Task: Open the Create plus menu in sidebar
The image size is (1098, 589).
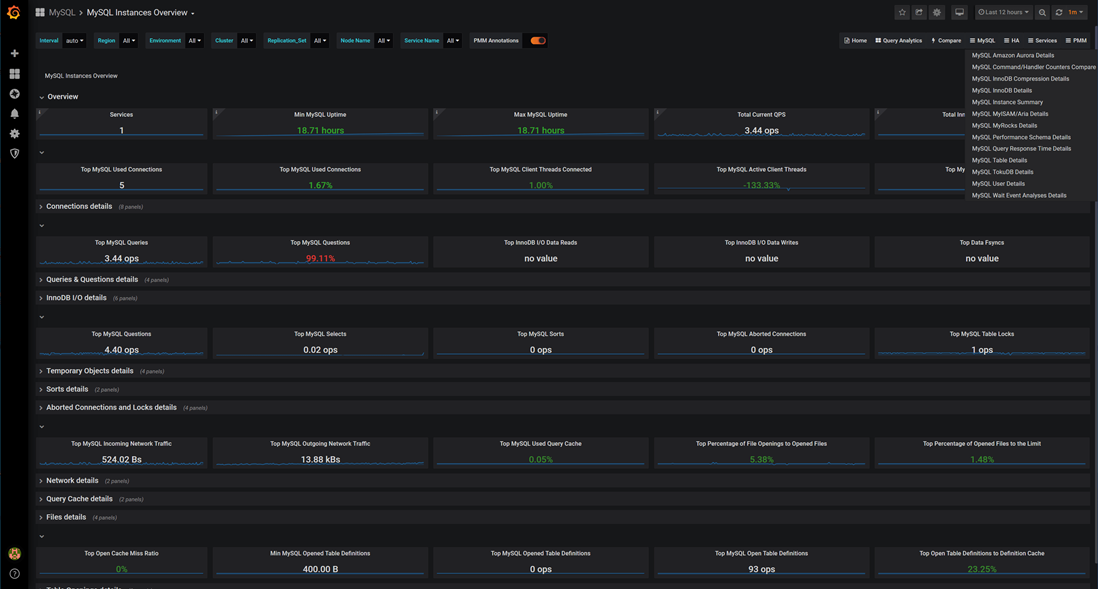Action: 14,53
